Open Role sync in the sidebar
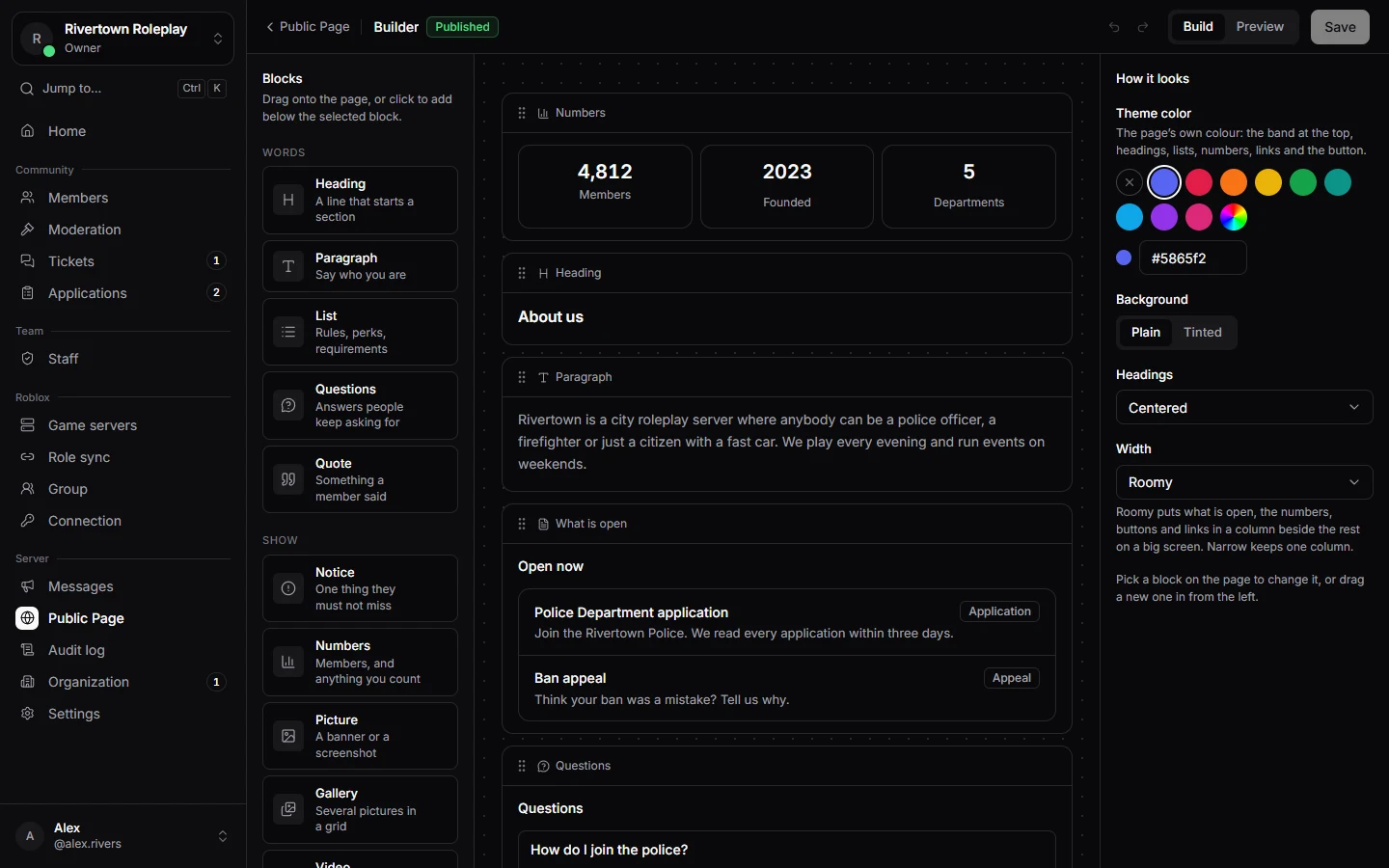The width and height of the screenshot is (1389, 868). pyautogui.click(x=123, y=457)
